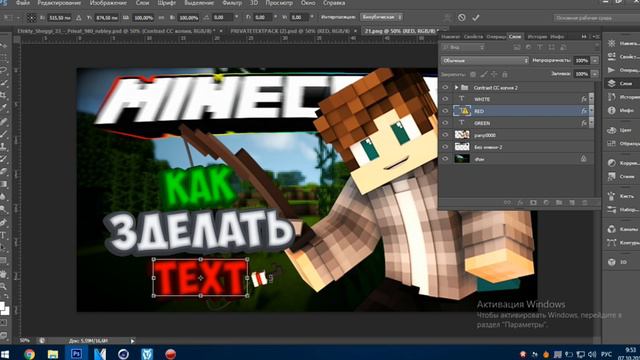Viewport: 640px width, 360px height.
Task: Switch to warp mode icon in options bar
Action: (x=447, y=18)
